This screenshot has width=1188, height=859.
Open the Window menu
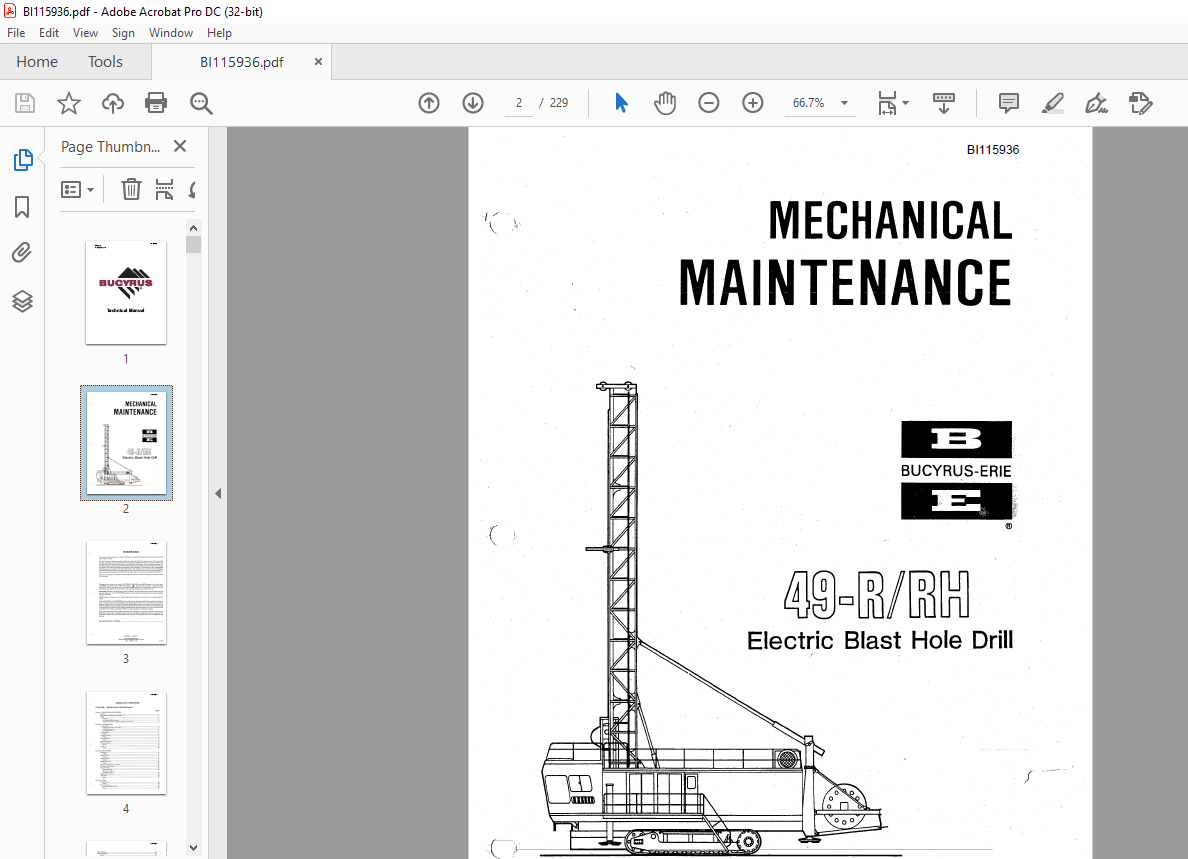tap(170, 33)
